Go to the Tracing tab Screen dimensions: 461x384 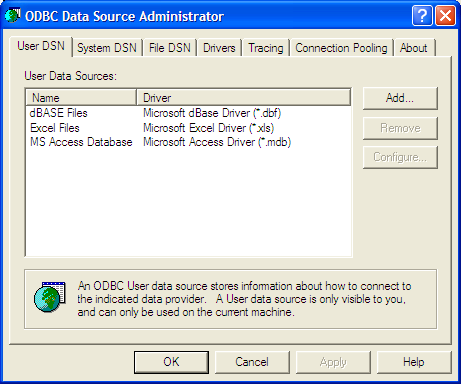point(266,48)
